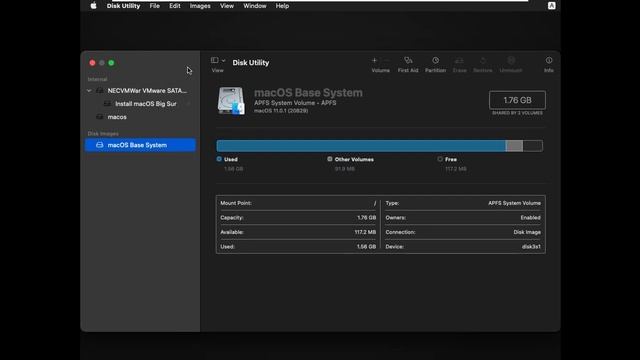Click the add Volume plus icon
The height and width of the screenshot is (360, 640).
374,60
